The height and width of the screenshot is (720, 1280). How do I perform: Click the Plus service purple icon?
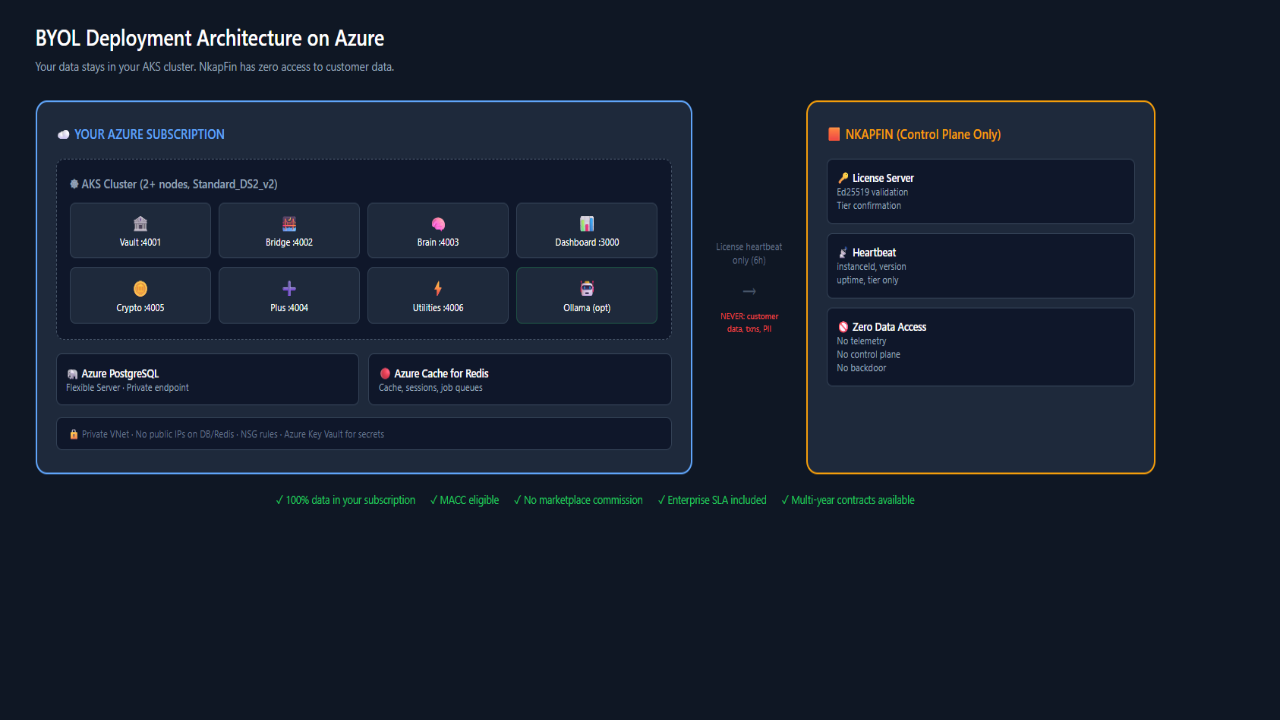click(x=289, y=289)
